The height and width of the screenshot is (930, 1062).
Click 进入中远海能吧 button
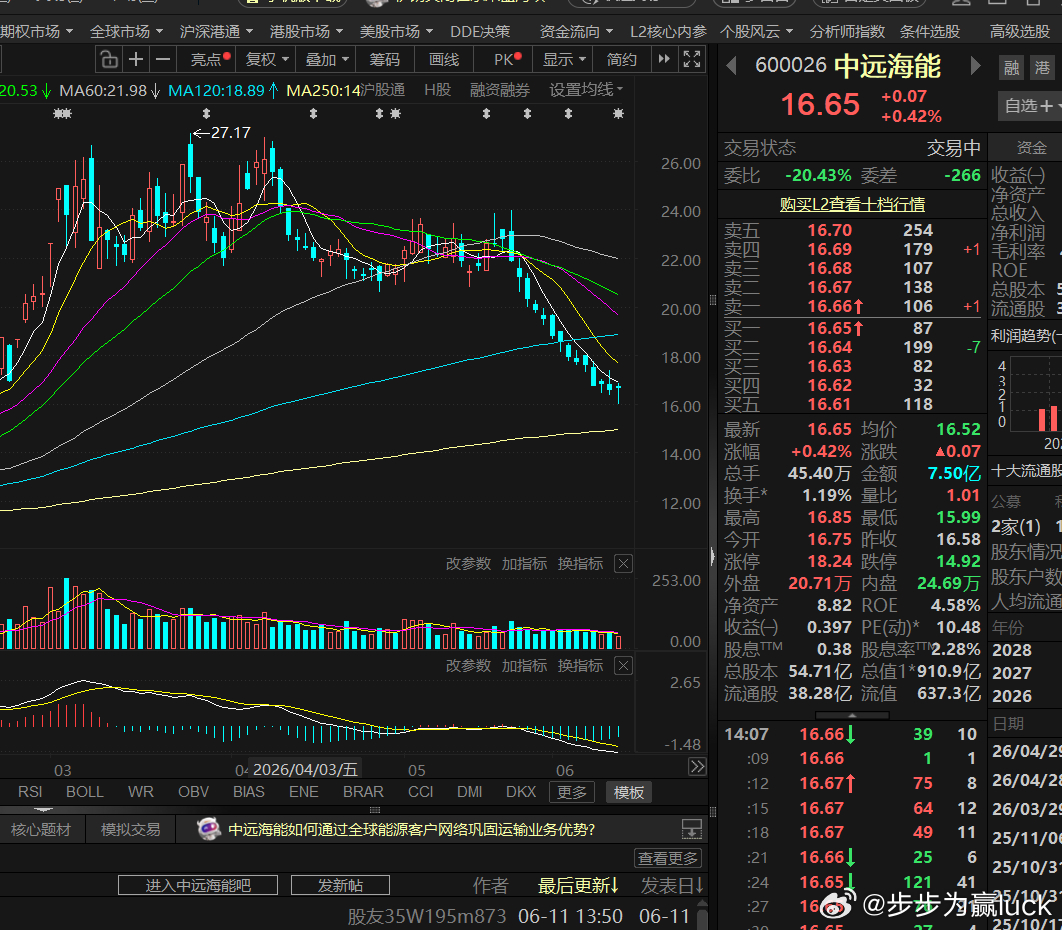[198, 885]
